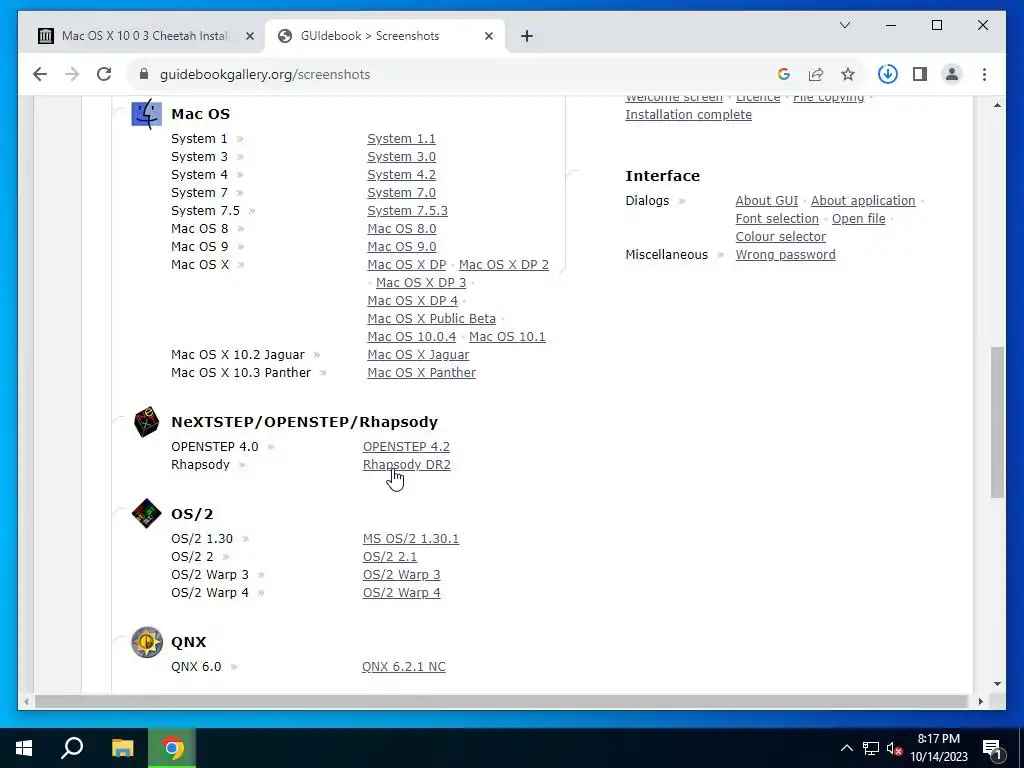This screenshot has width=1024, height=768.
Task: Click the scroll up arrow
Action: (x=997, y=105)
